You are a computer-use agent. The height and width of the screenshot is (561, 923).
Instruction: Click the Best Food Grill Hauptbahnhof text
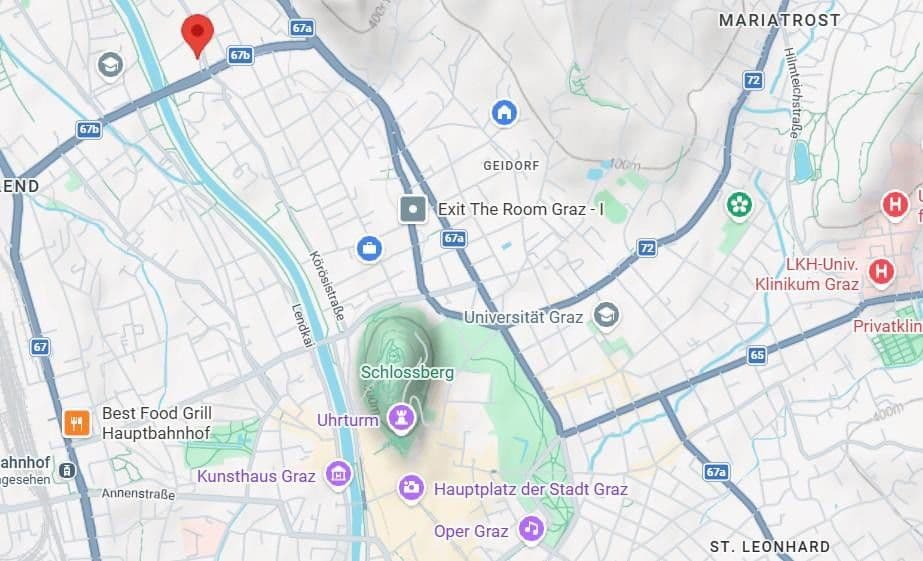click(x=157, y=423)
